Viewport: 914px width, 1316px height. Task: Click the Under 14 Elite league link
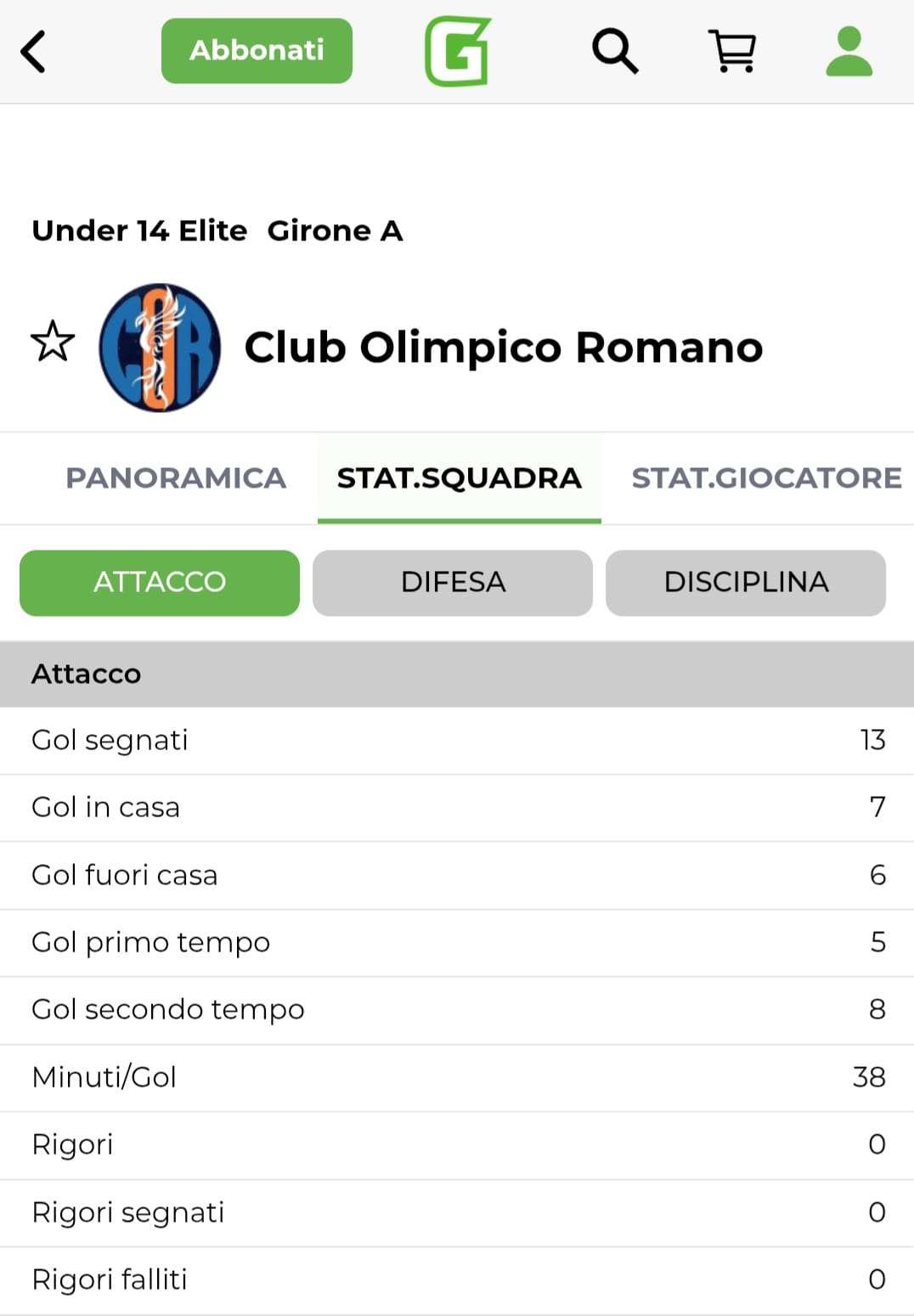coord(139,230)
